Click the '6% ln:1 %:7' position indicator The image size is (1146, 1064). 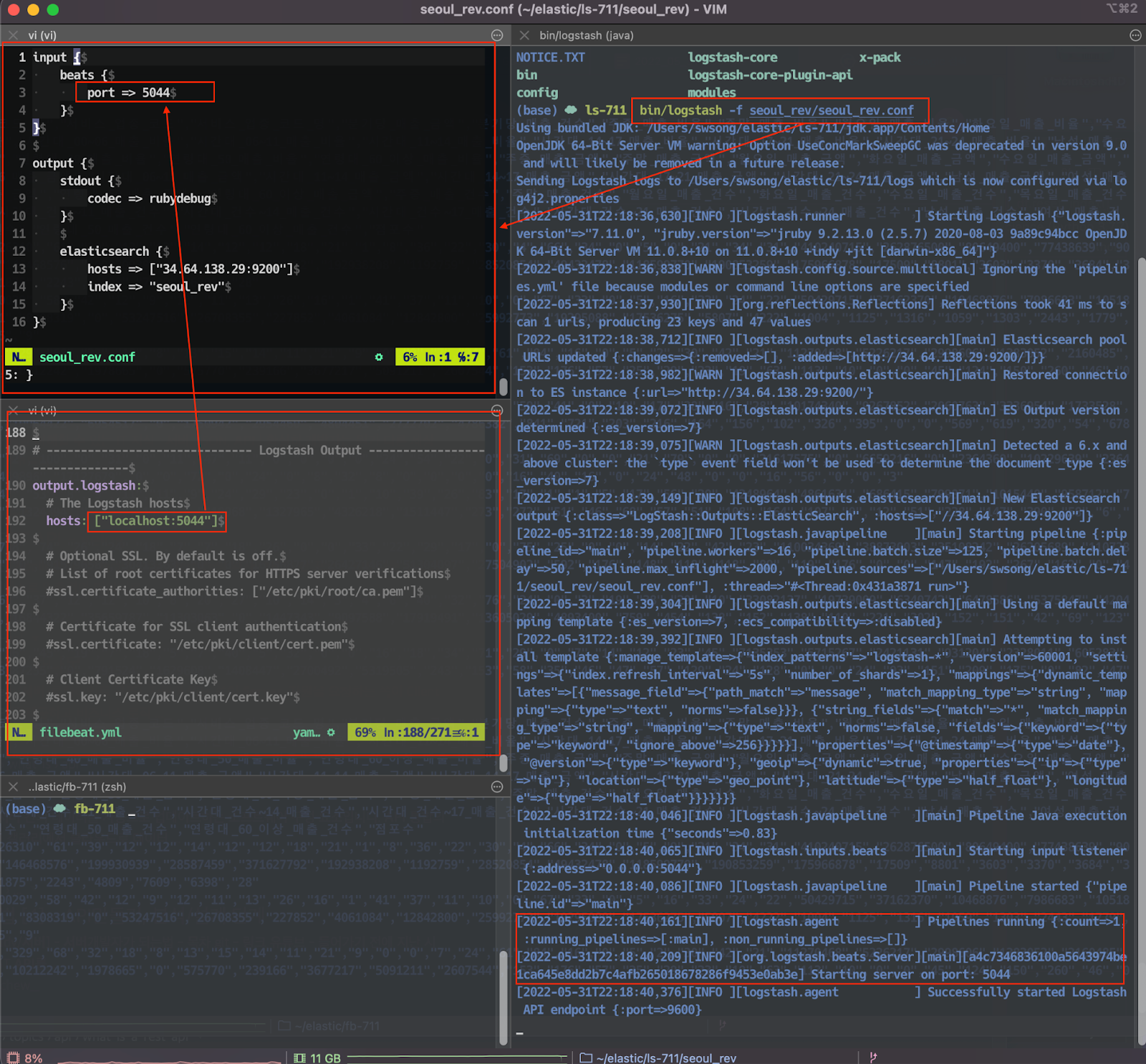440,357
